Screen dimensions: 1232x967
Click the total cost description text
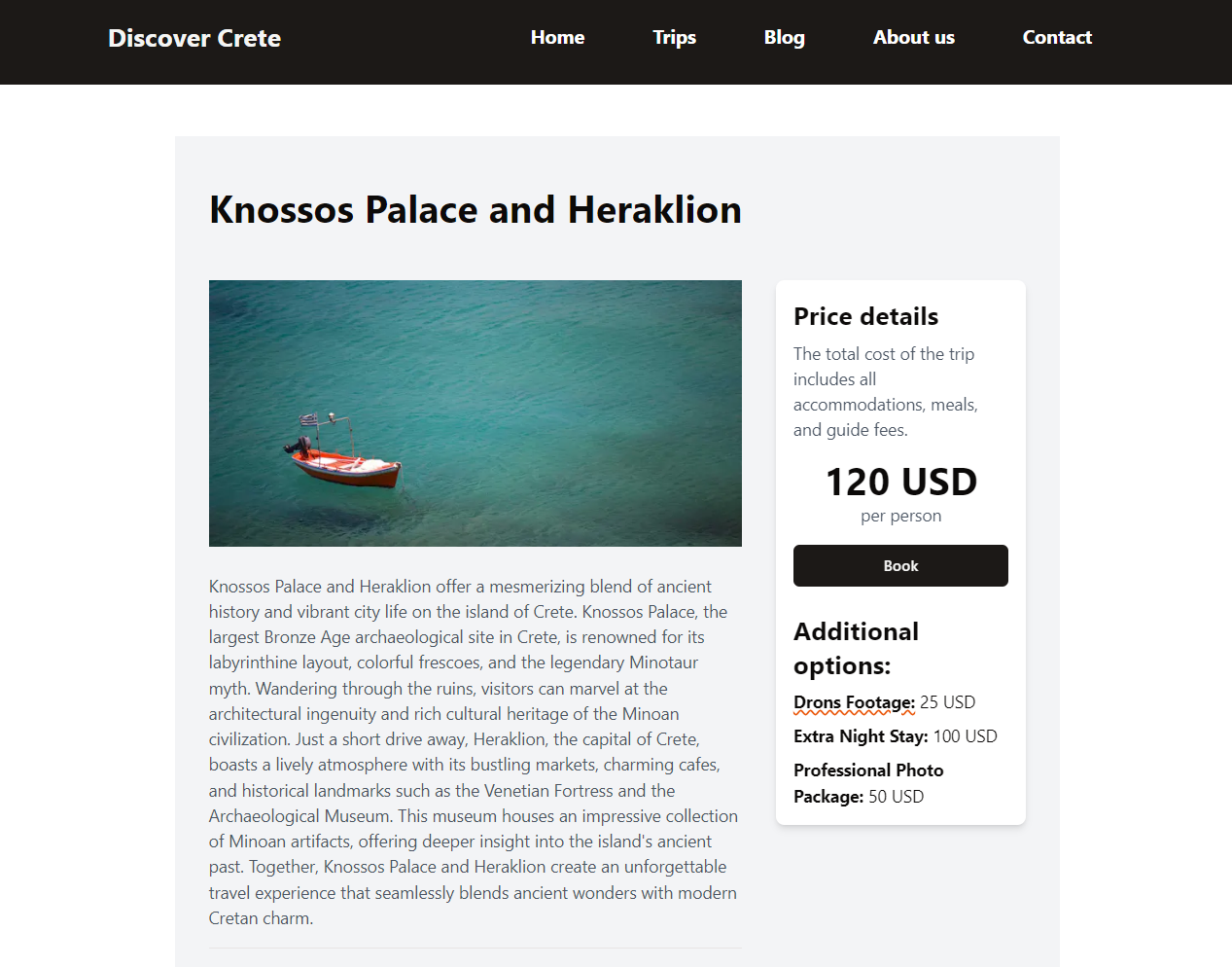click(885, 392)
